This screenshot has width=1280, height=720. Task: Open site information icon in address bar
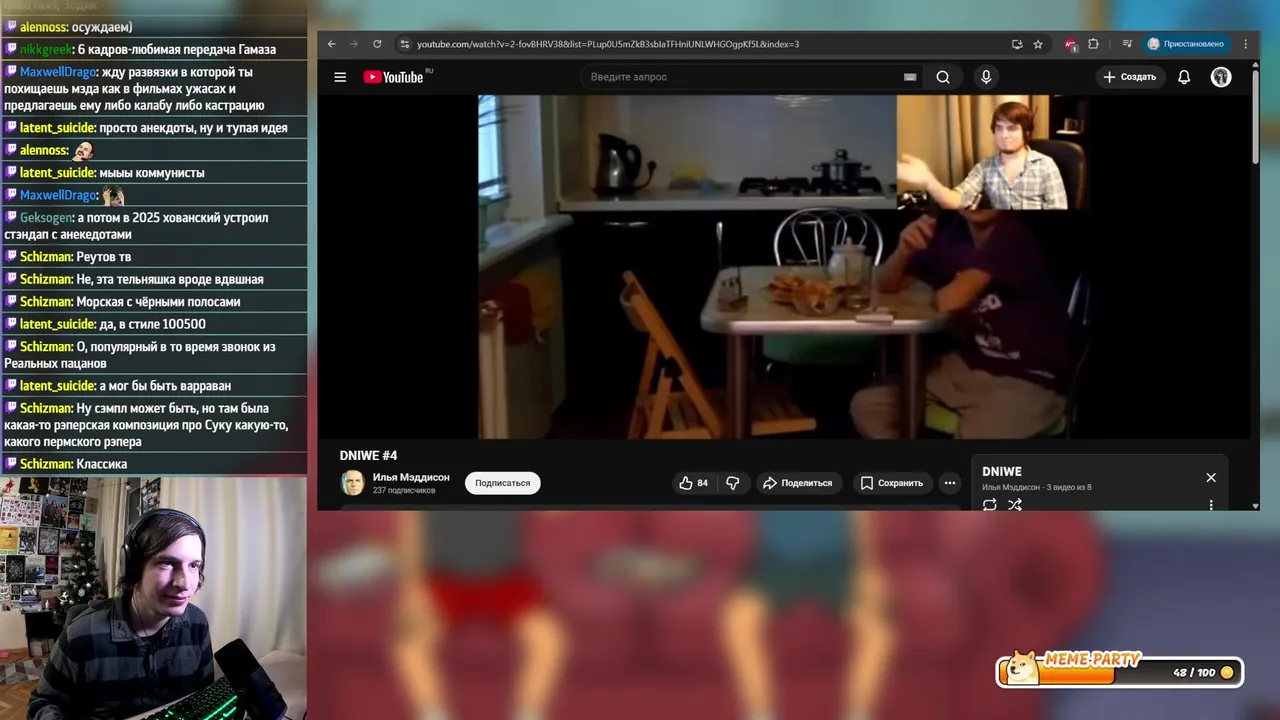404,44
